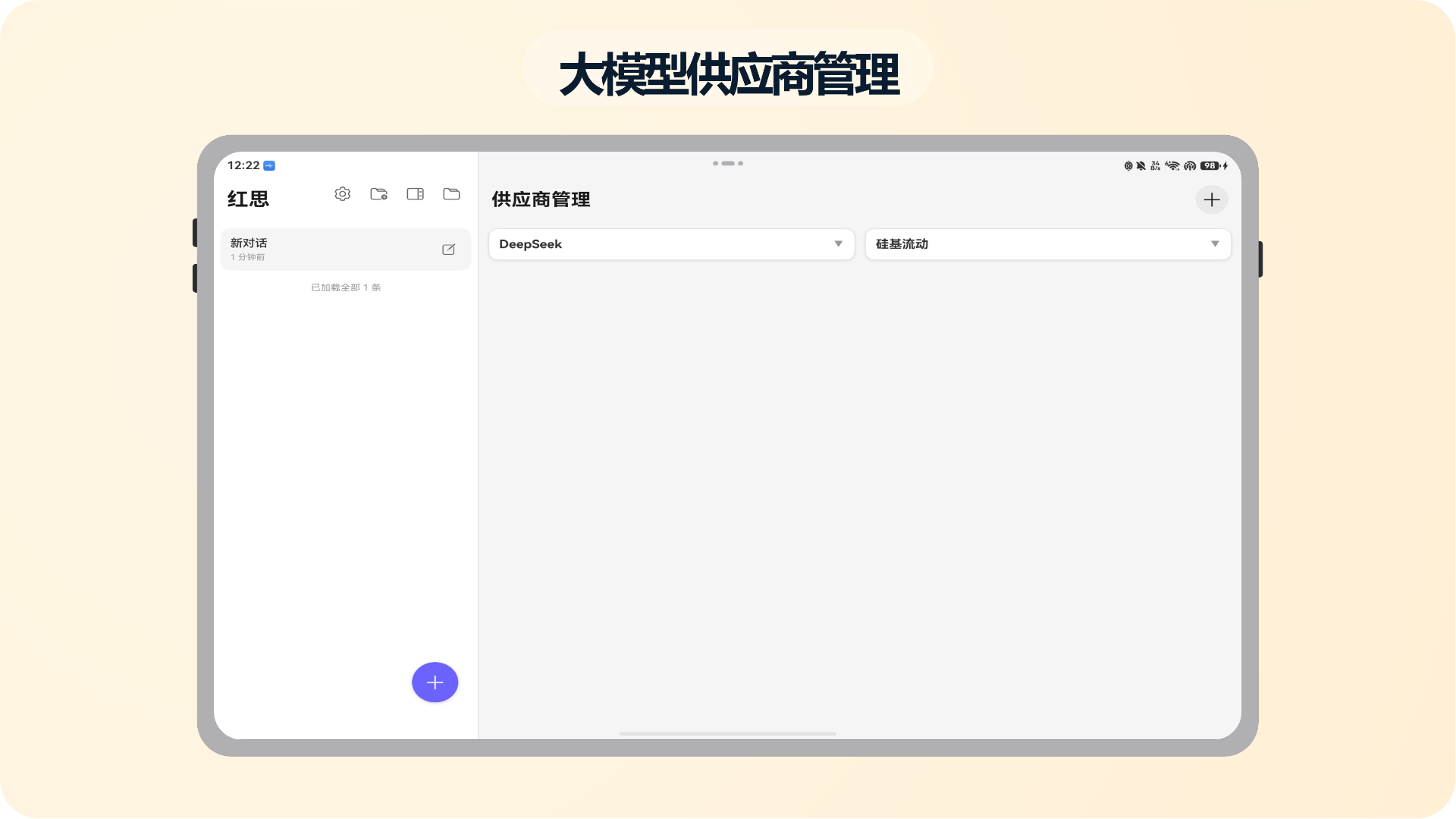Screen dimensions: 1456x819
Task: Click the battery 98 indicator
Action: click(1210, 165)
